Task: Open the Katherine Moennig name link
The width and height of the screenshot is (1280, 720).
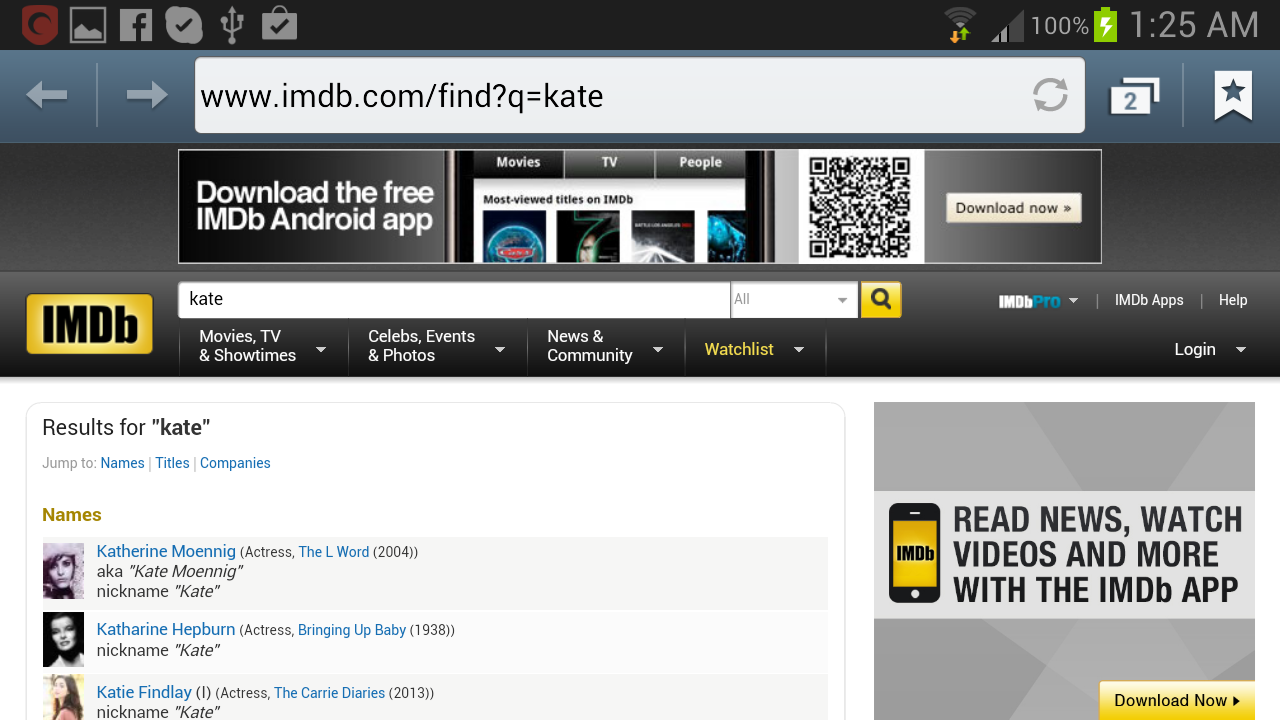Action: point(166,551)
